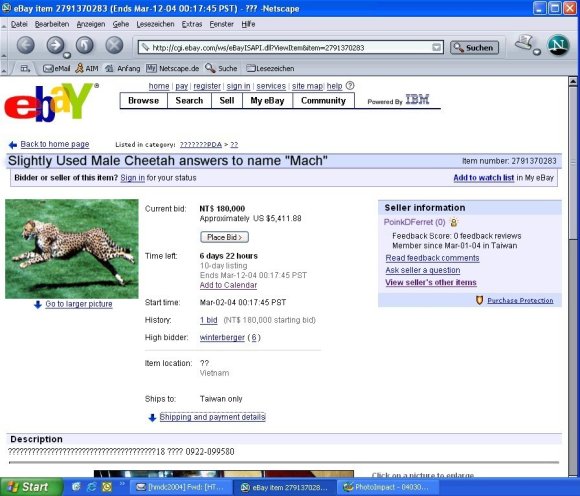Click the browser Back arrow button

[26, 45]
